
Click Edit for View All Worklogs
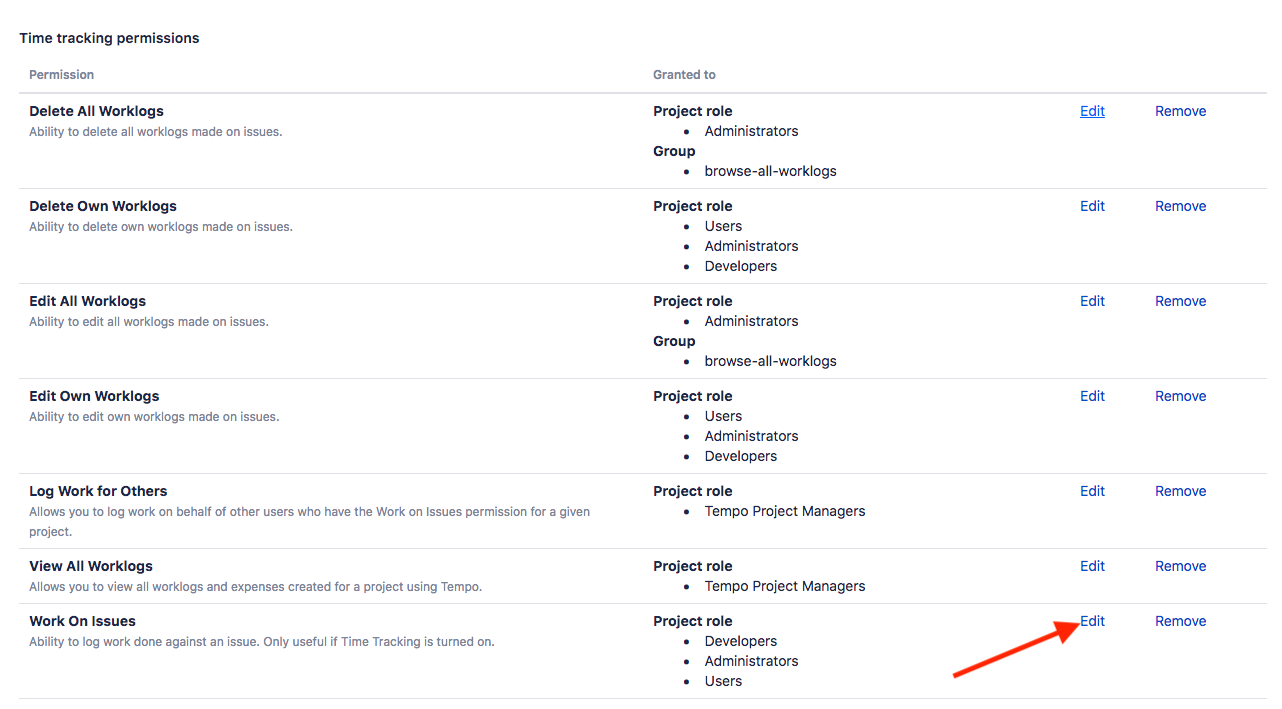[x=1092, y=566]
